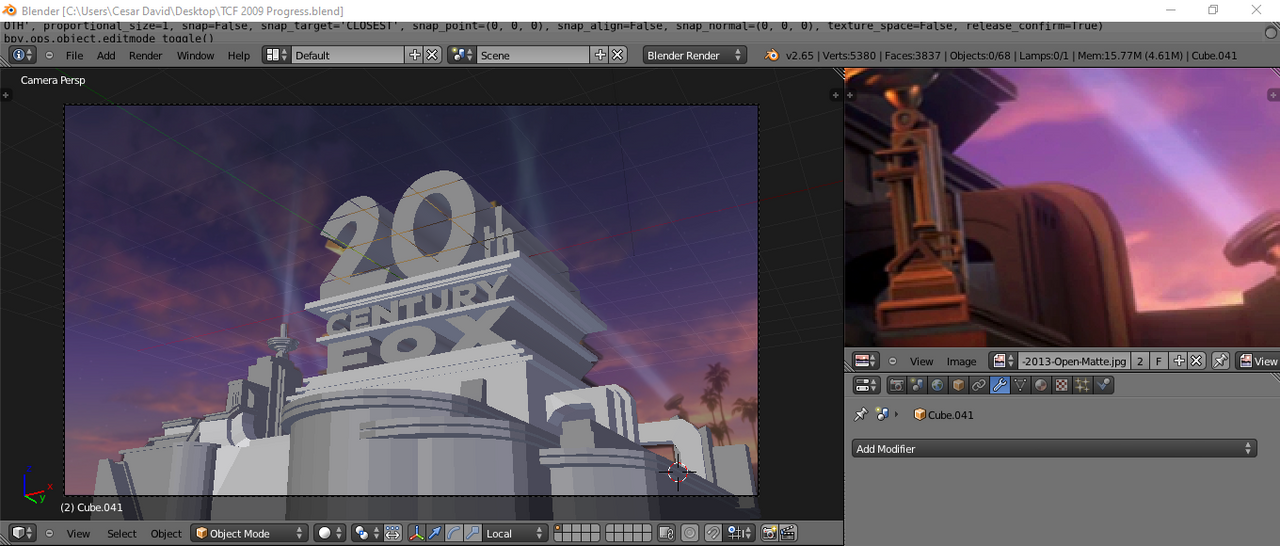Toggle manipulate center points icon
This screenshot has height=546, width=1280.
click(392, 533)
